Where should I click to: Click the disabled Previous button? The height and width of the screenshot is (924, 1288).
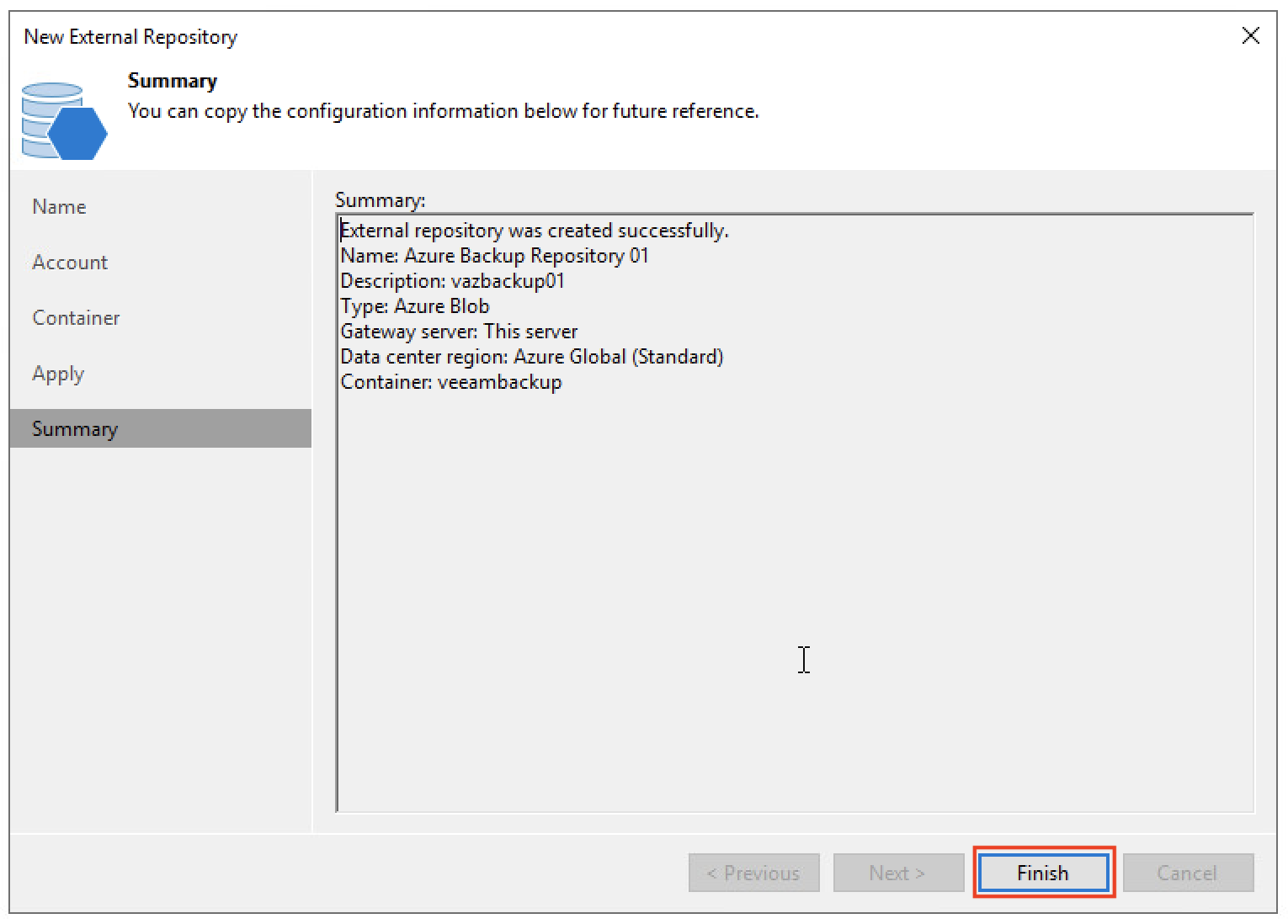coord(753,873)
